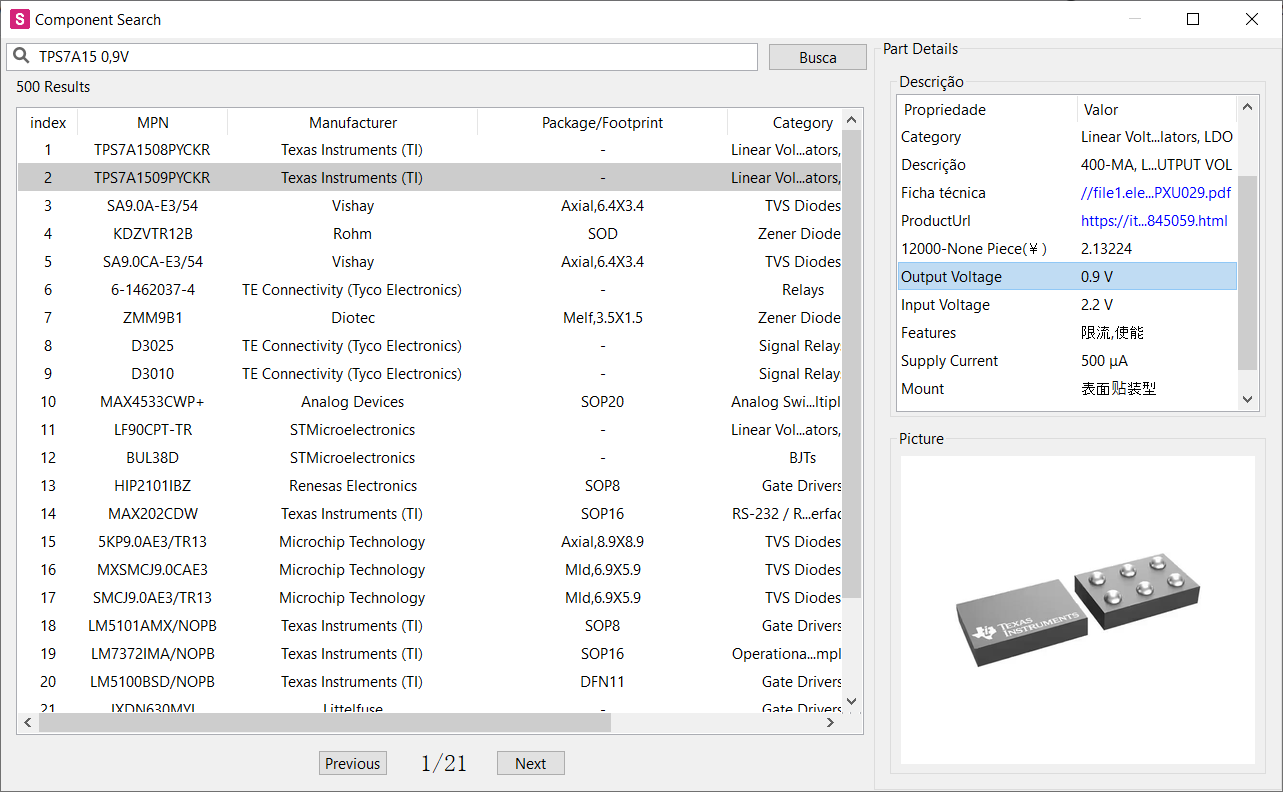
Task: Click SOP20 package cell
Action: coord(603,402)
